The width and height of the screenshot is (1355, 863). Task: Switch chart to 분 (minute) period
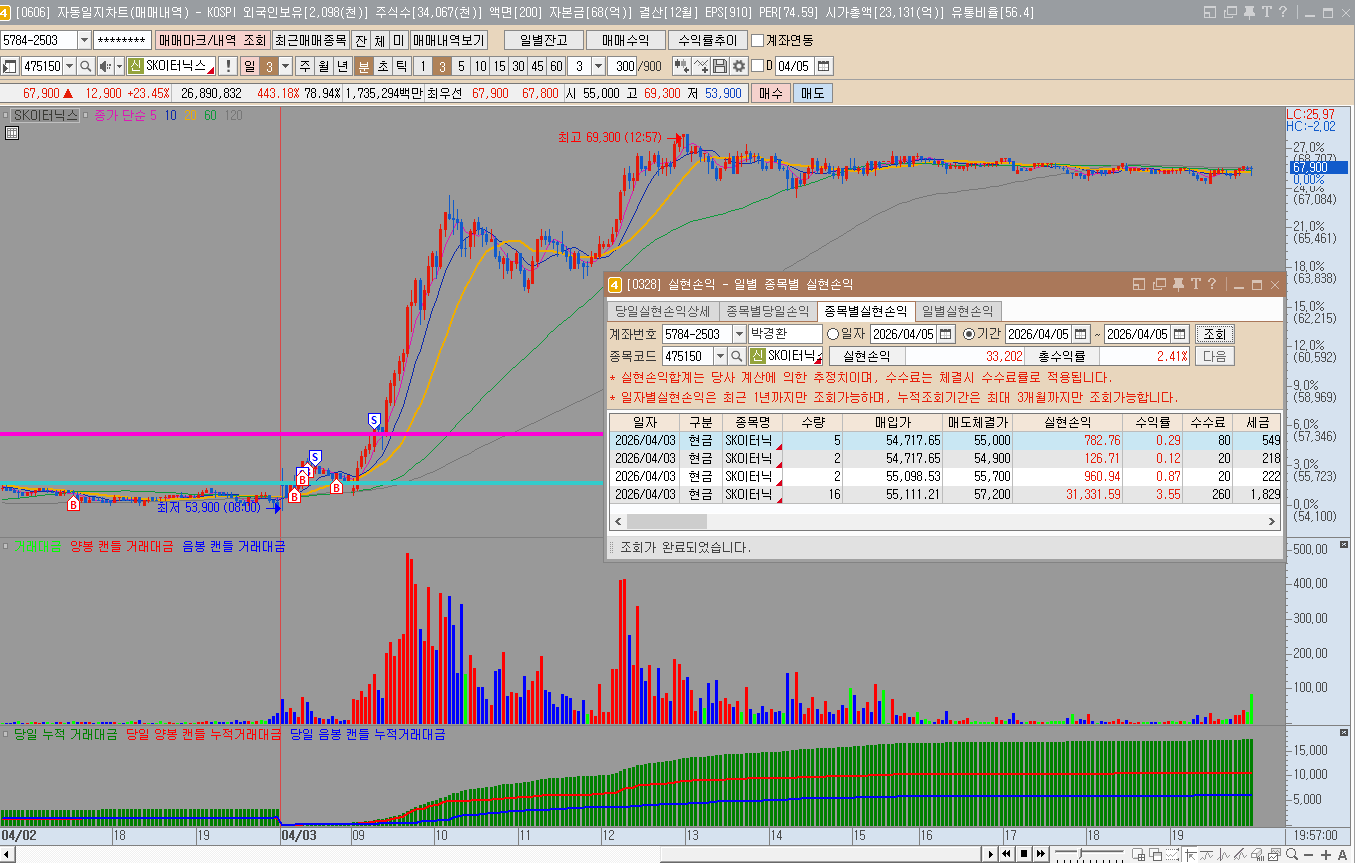364,66
